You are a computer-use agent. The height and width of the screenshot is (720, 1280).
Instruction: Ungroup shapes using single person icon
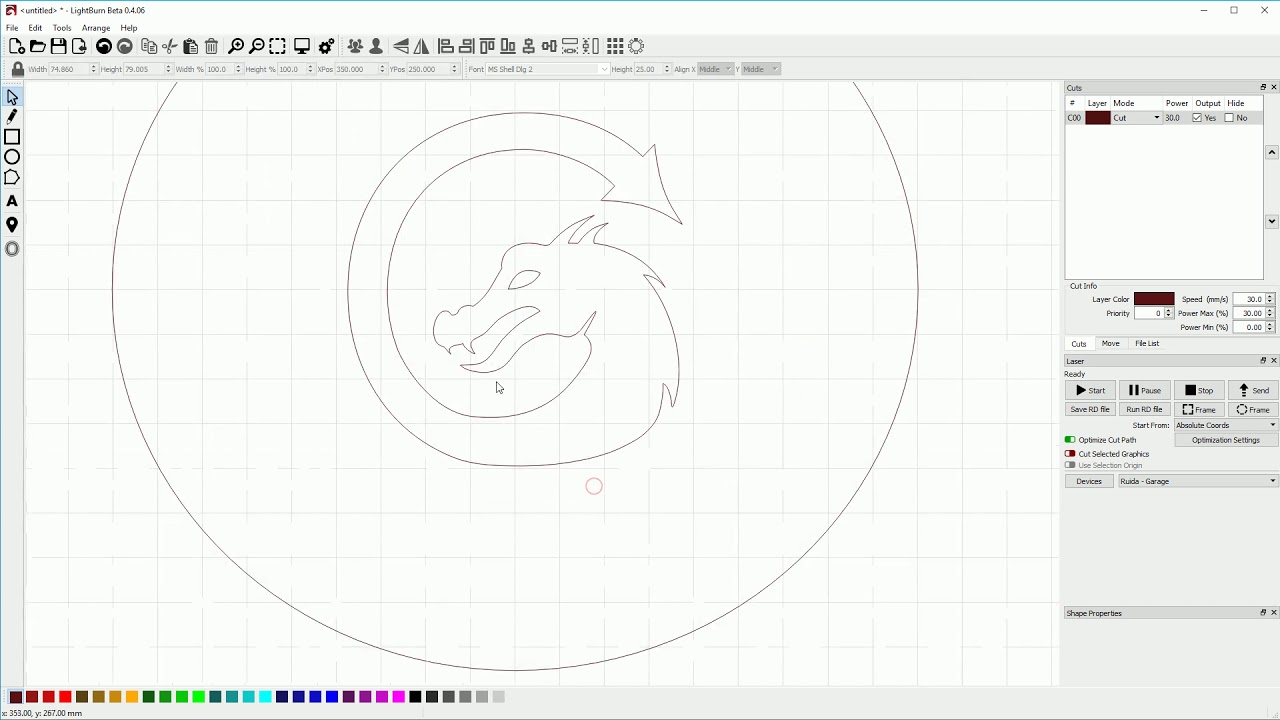tap(376, 46)
